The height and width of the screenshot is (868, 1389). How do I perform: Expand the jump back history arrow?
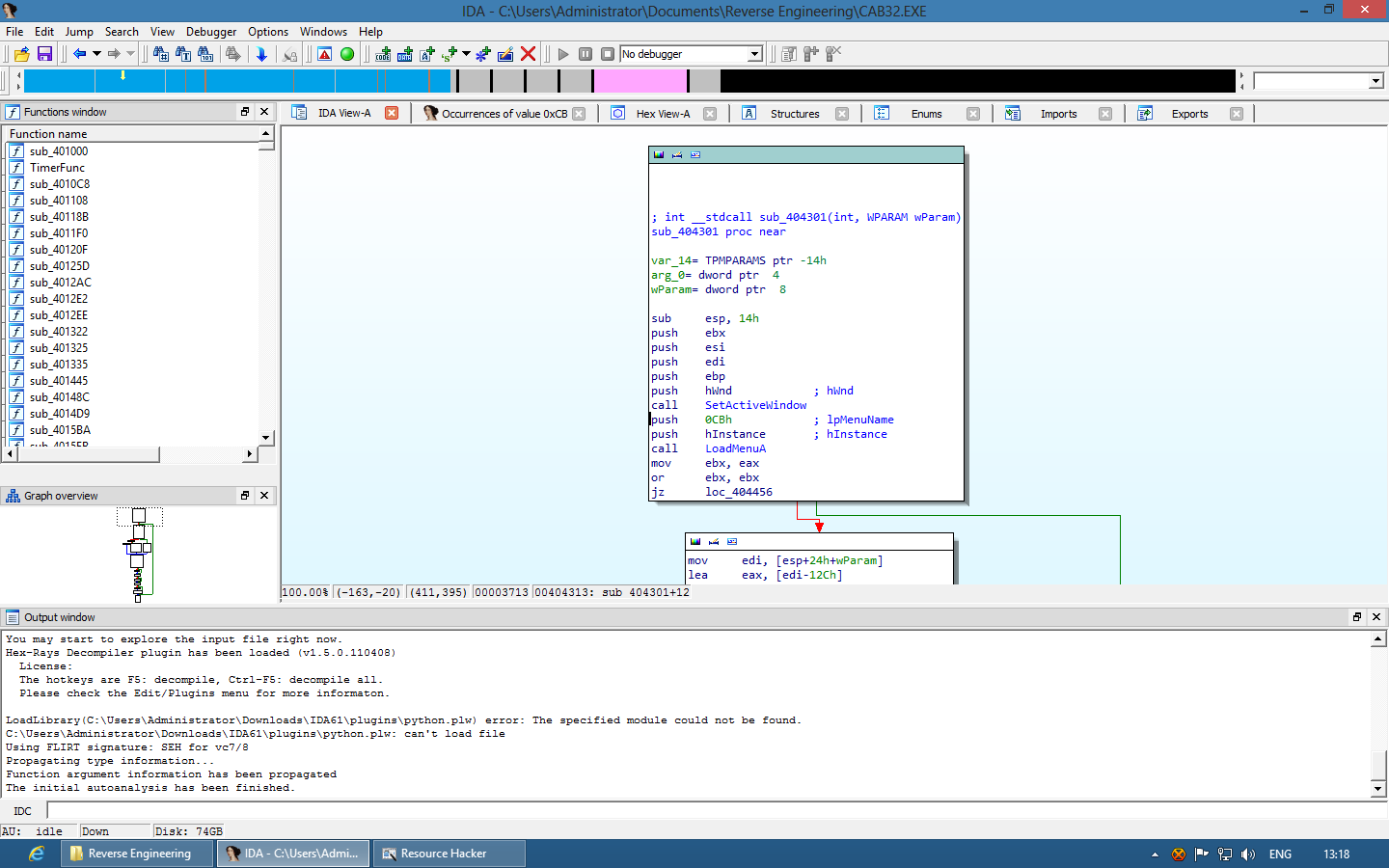pyautogui.click(x=96, y=54)
